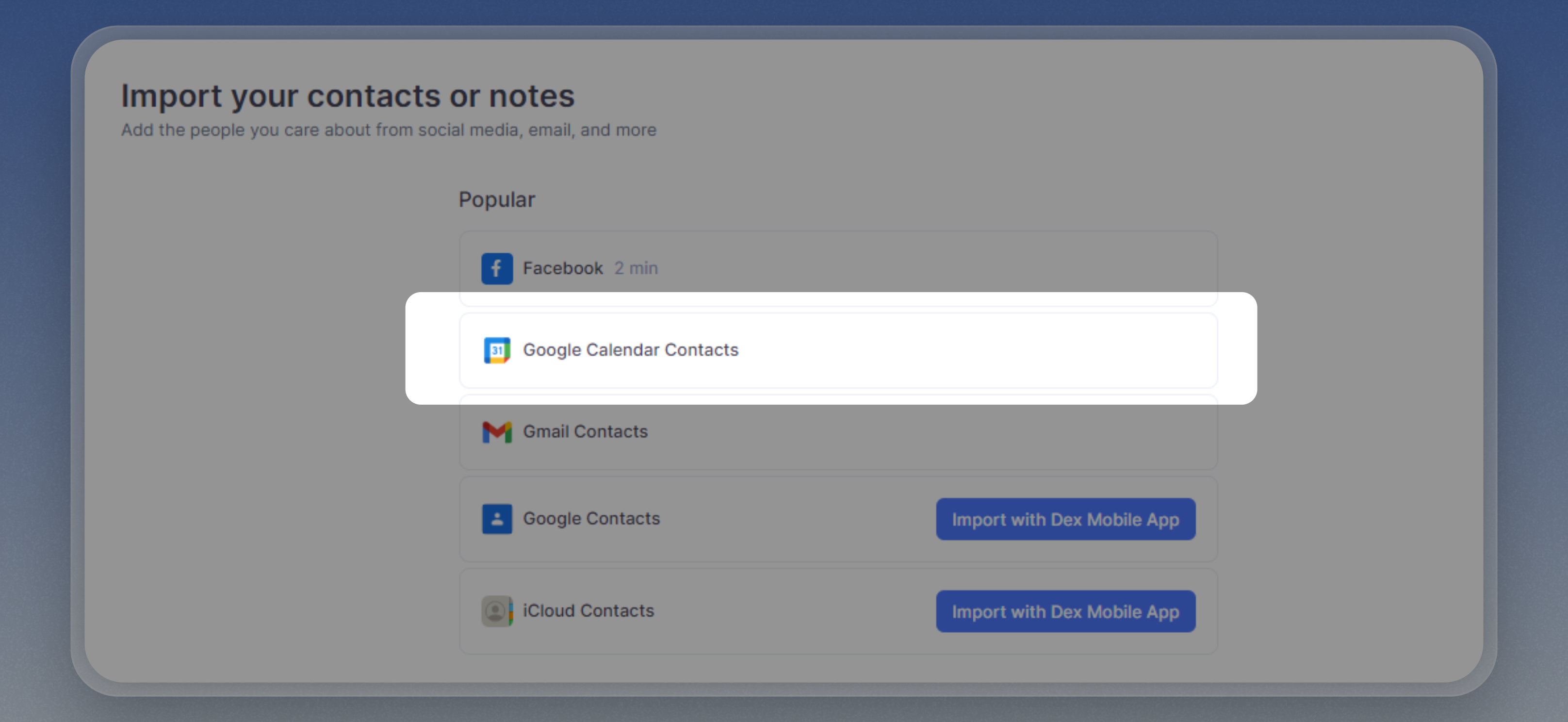Click empty area of highlighted Google Calendar row
The width and height of the screenshot is (1568, 722).
(974, 350)
